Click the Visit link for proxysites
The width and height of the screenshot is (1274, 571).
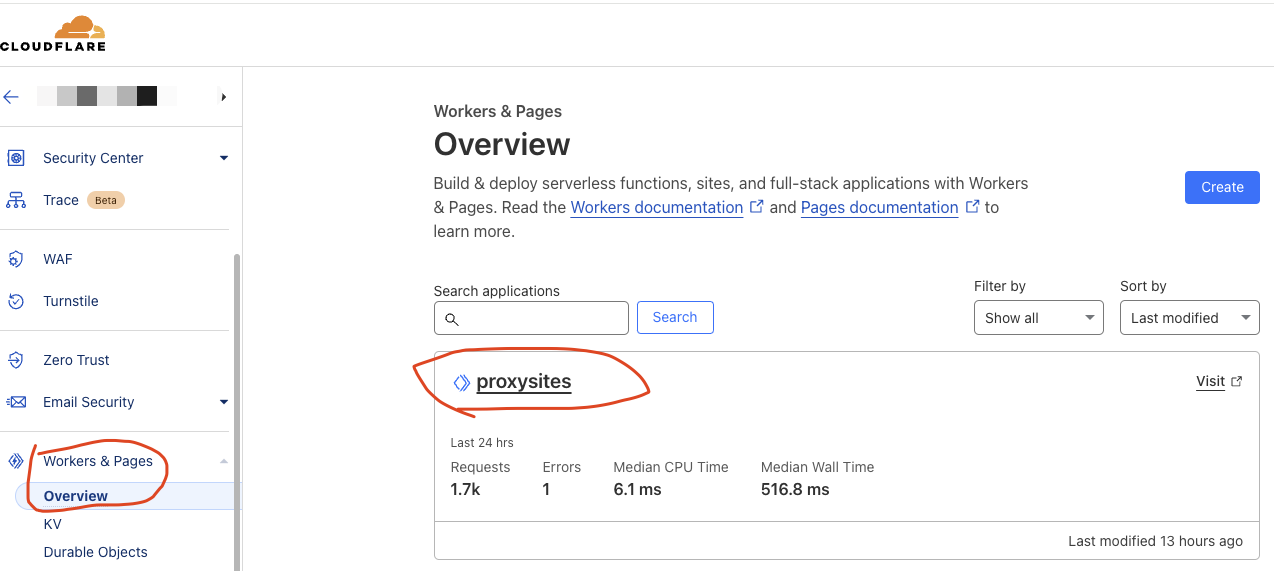pyautogui.click(x=1210, y=381)
